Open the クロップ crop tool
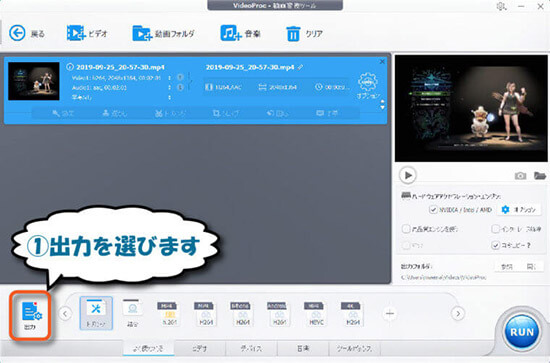550x363 pixels. click(226, 113)
